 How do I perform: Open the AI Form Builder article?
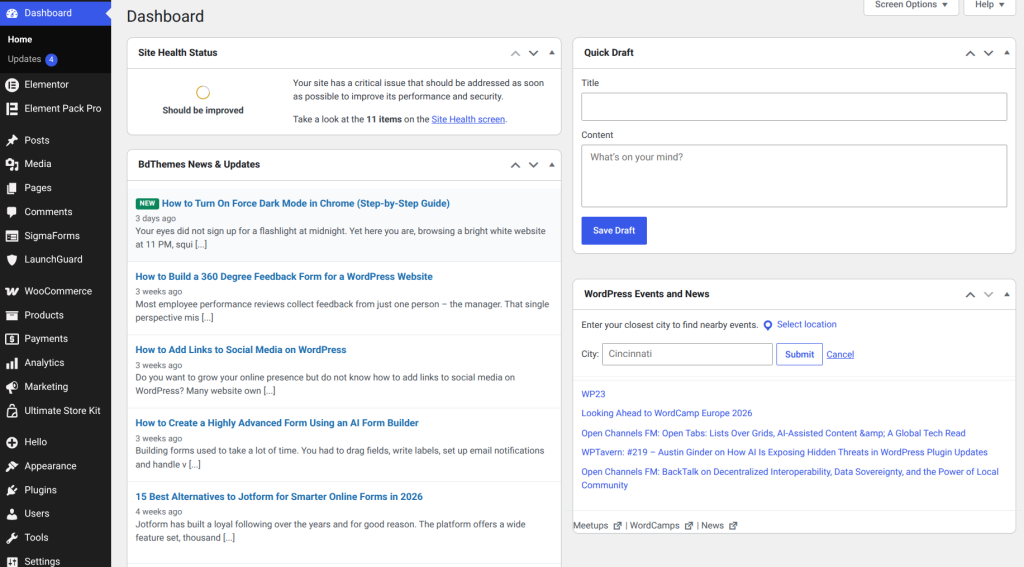277,423
